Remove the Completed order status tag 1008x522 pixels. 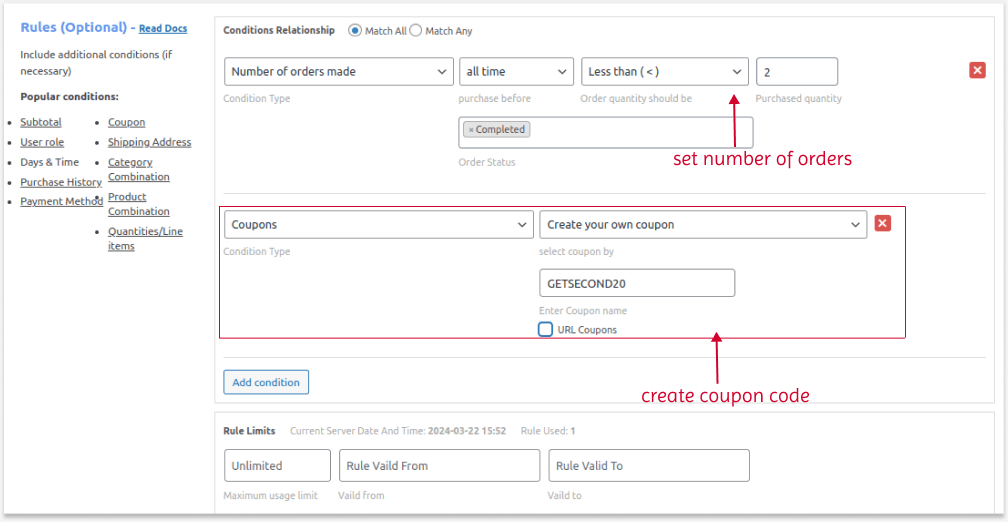[471, 130]
